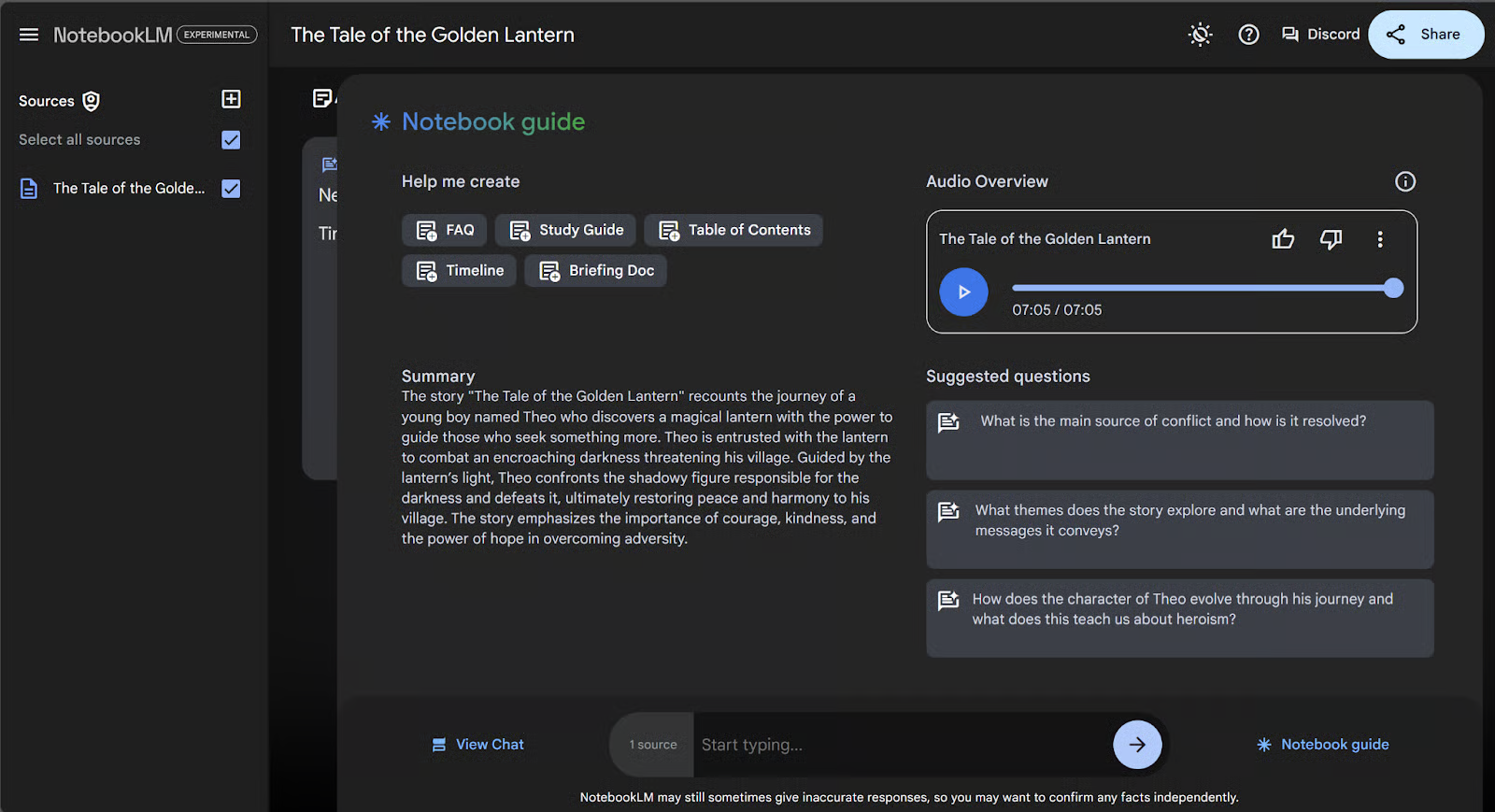Click thumbs down on Audio Overview
The image size is (1495, 812).
tap(1331, 239)
